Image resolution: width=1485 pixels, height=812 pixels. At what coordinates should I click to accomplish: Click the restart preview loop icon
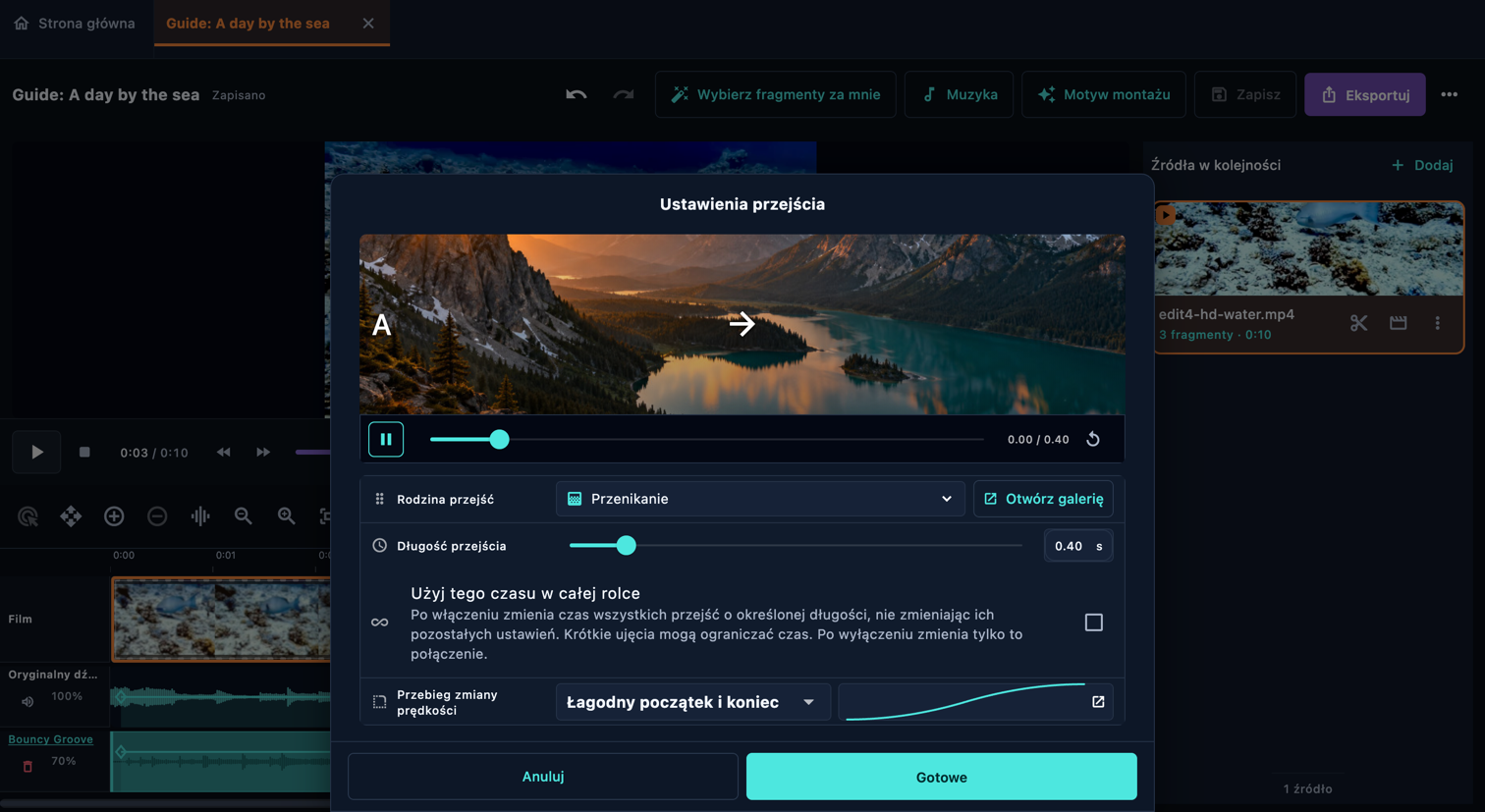pos(1093,439)
